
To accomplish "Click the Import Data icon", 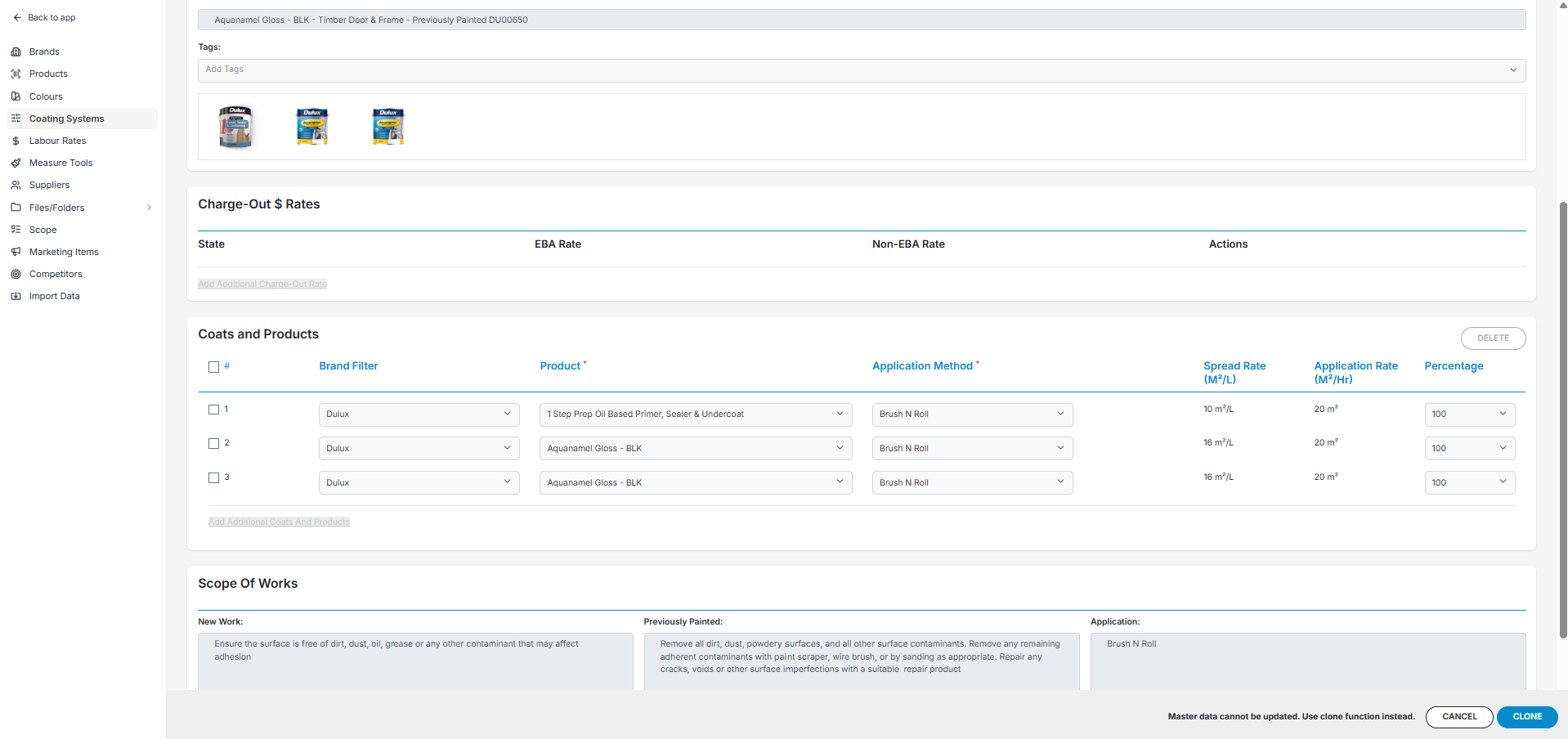I will [16, 296].
